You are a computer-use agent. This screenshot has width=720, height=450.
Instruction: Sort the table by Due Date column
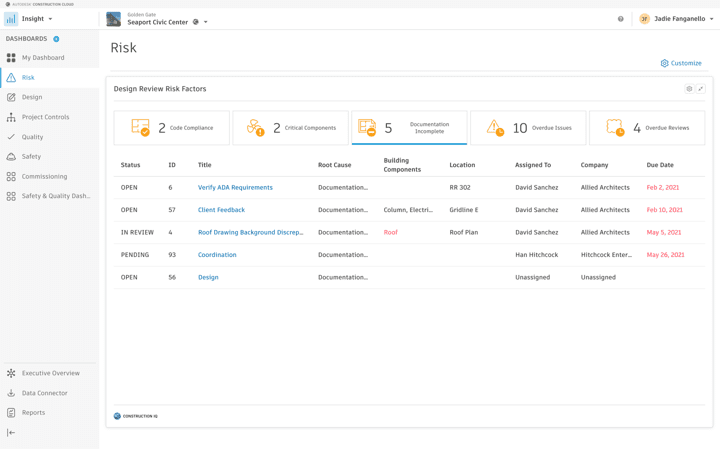(x=660, y=165)
